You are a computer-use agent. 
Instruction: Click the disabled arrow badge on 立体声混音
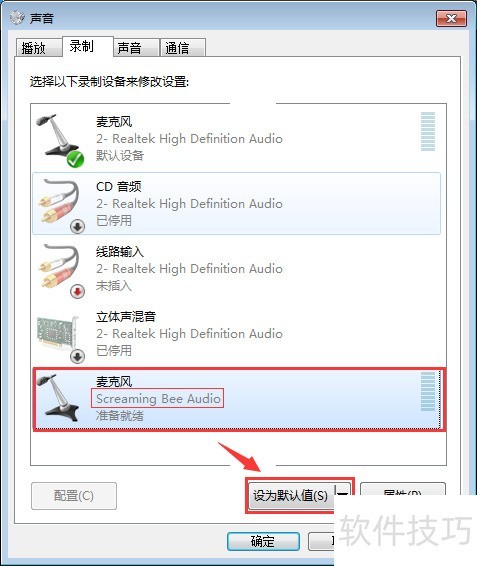pyautogui.click(x=77, y=356)
